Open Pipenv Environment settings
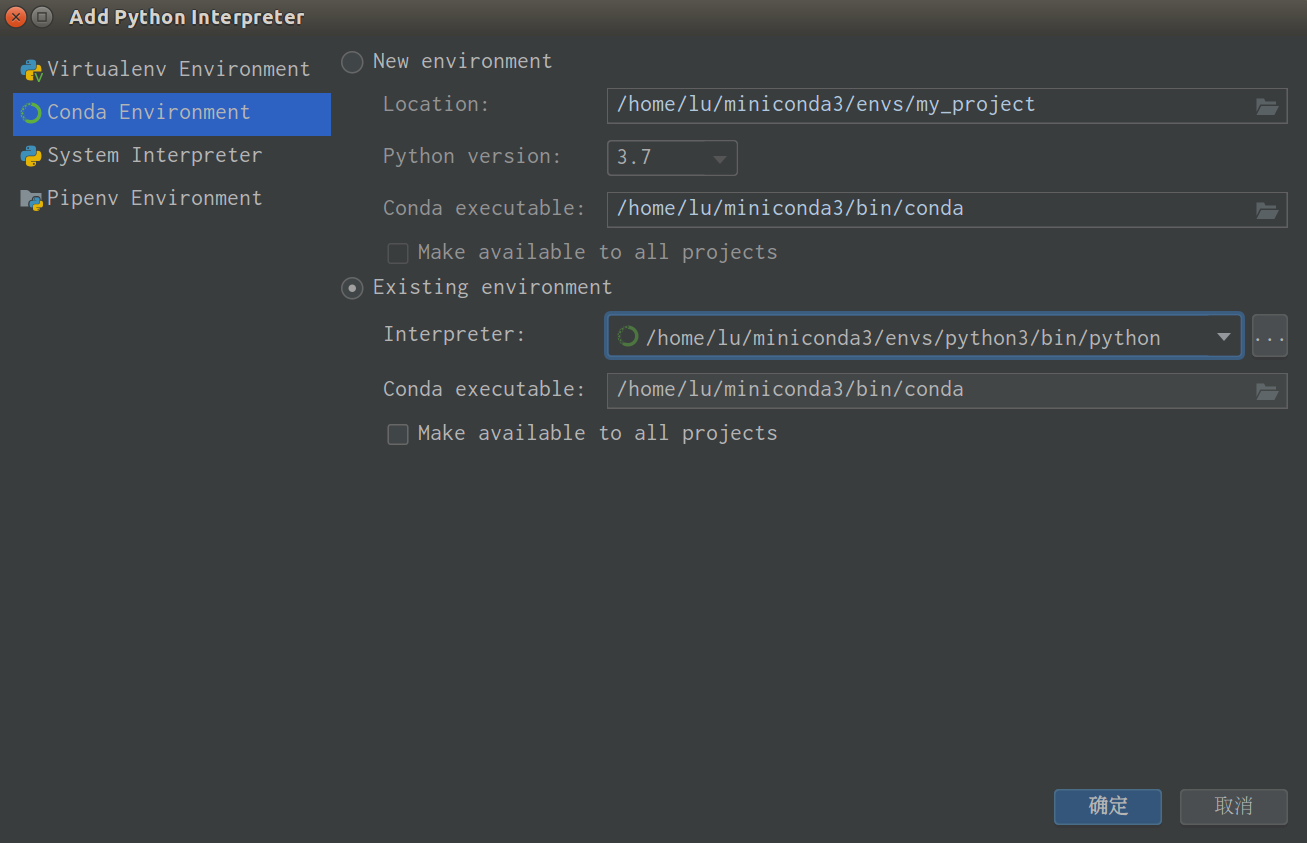The height and width of the screenshot is (843, 1307). tap(172, 199)
